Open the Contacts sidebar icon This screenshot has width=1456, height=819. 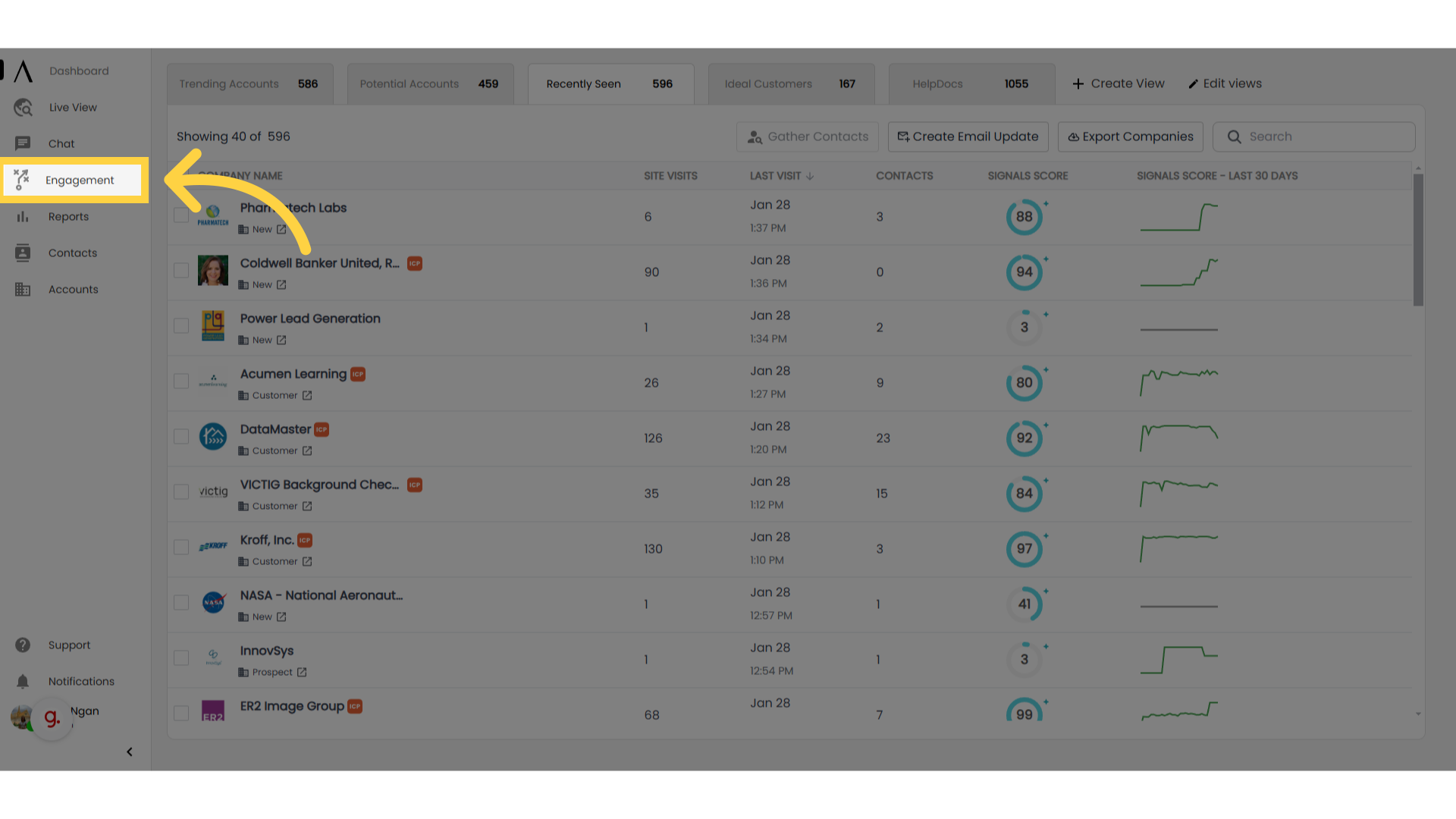[x=23, y=253]
